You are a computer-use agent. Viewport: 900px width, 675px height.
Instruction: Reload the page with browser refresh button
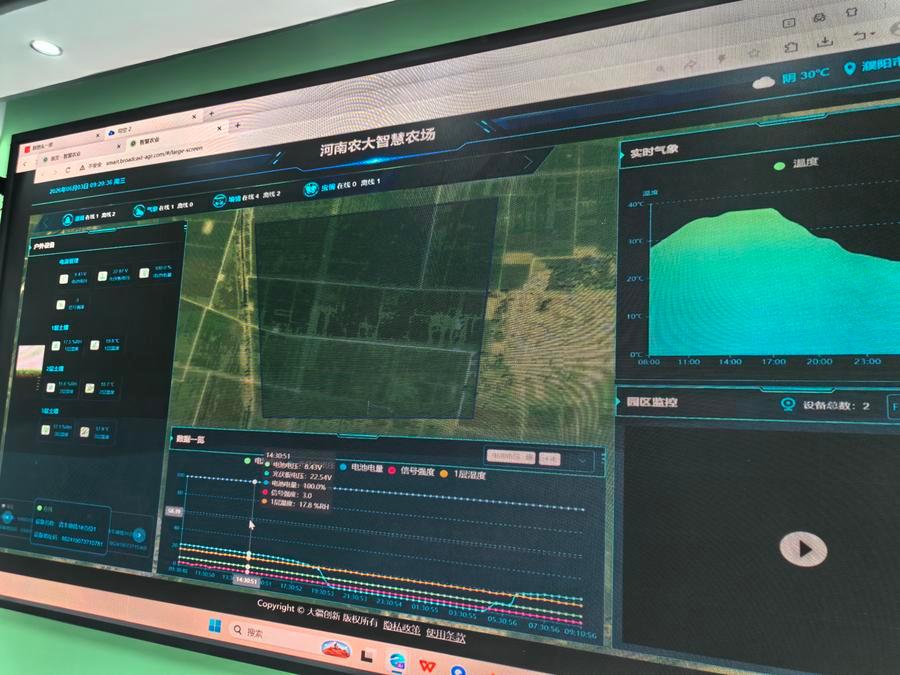(x=68, y=170)
